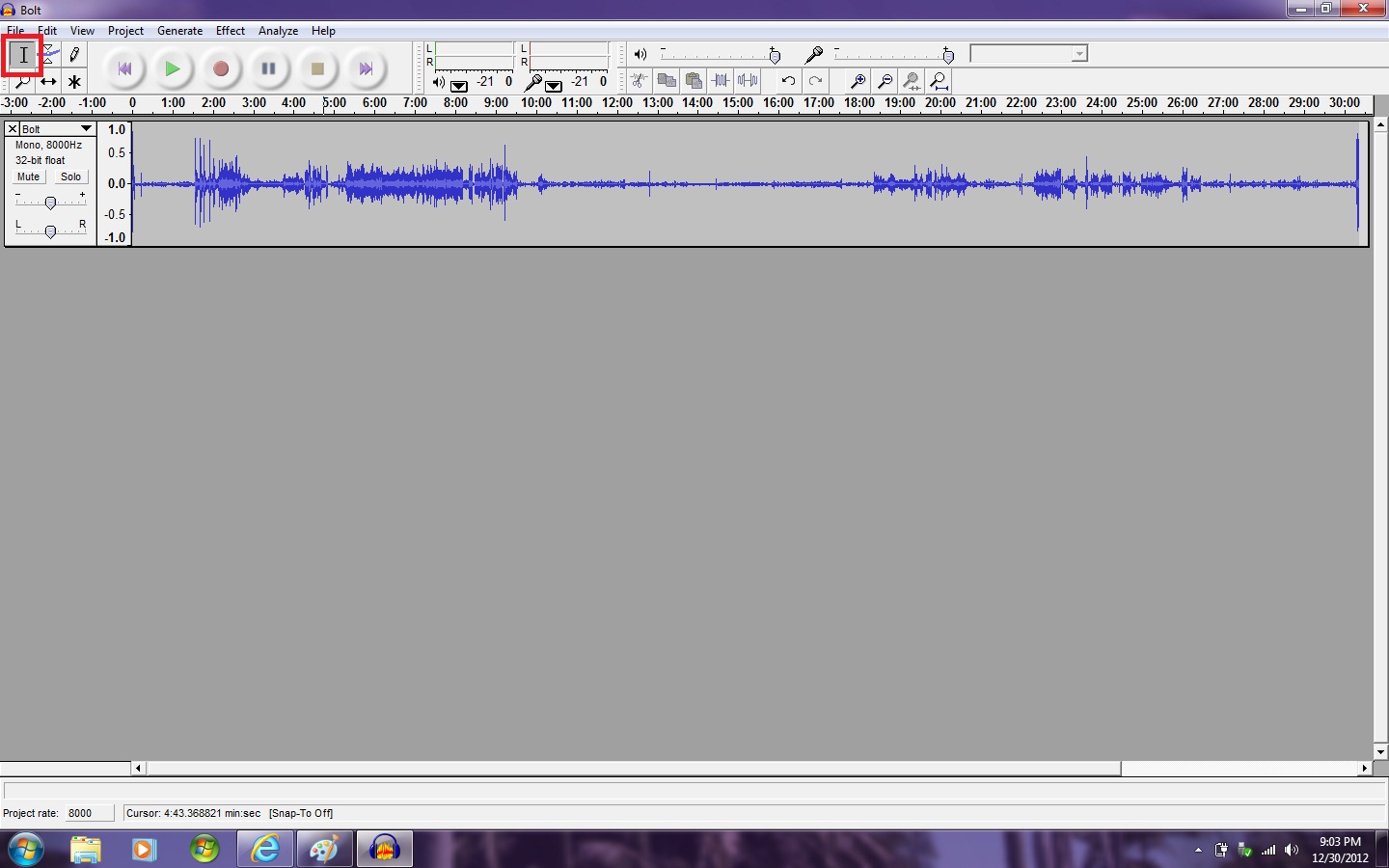
Task: Adjust the Bolt track gain slider
Action: pos(50,201)
